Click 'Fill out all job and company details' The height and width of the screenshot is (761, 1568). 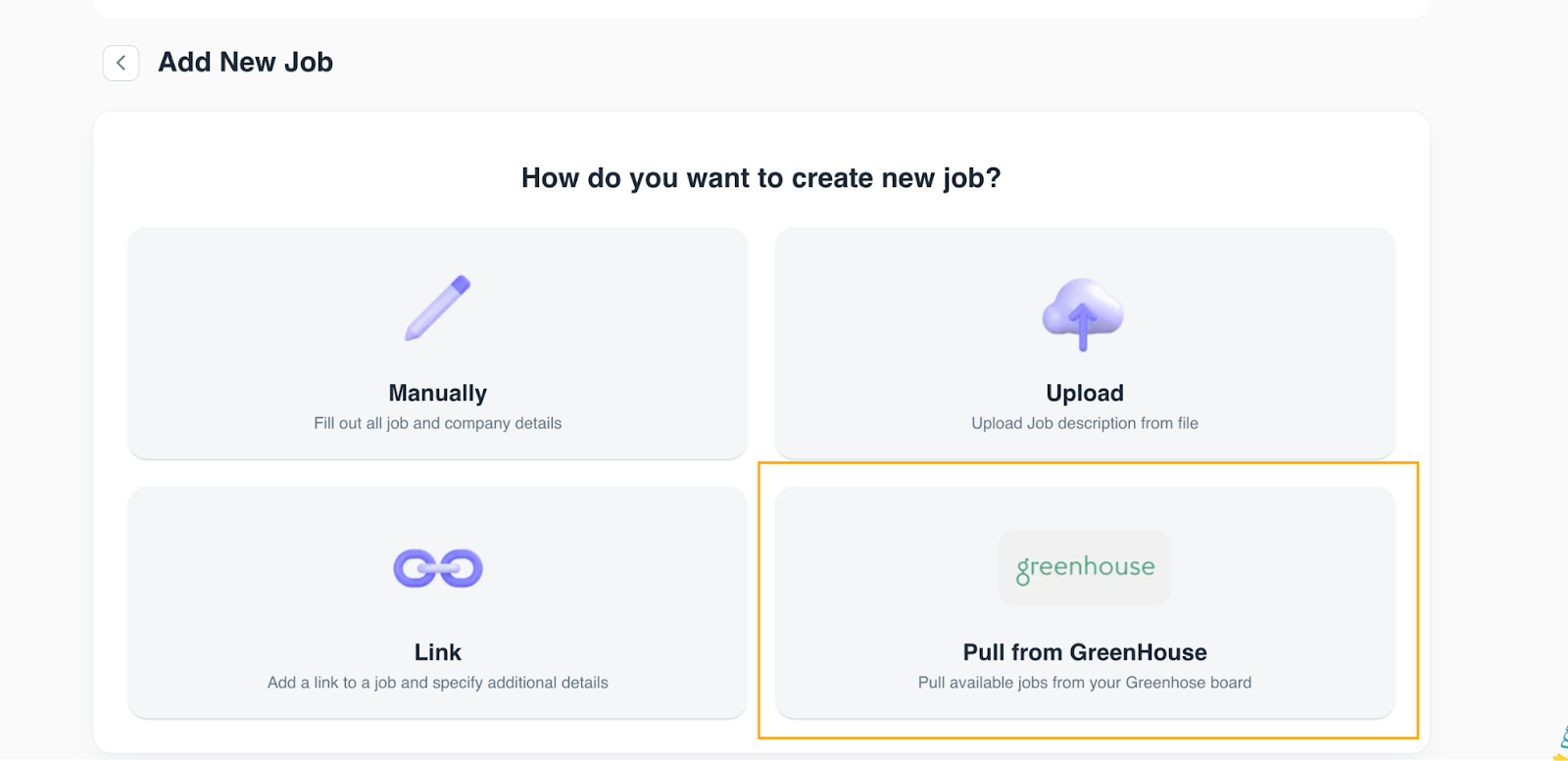click(x=438, y=423)
